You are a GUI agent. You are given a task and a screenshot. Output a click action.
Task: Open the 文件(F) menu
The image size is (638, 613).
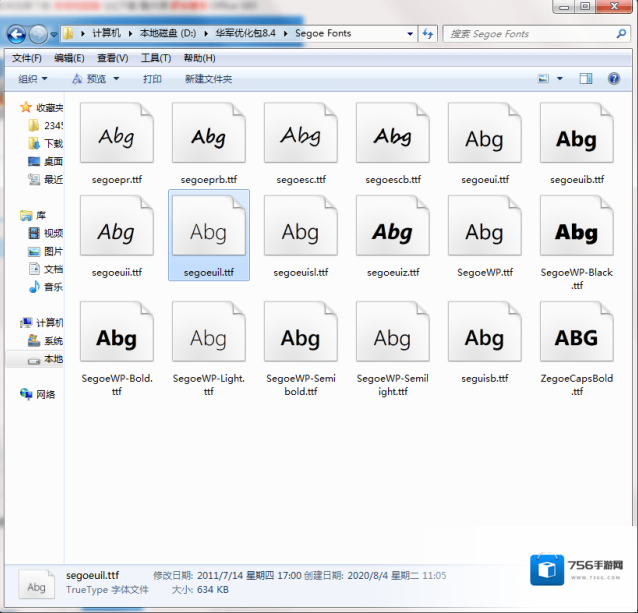27,58
